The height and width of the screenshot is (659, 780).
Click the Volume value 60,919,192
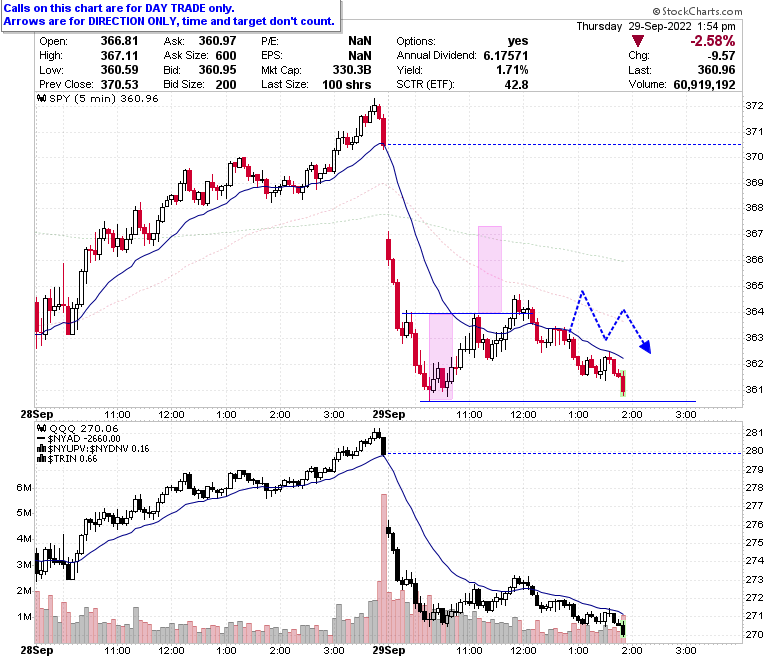coord(704,84)
